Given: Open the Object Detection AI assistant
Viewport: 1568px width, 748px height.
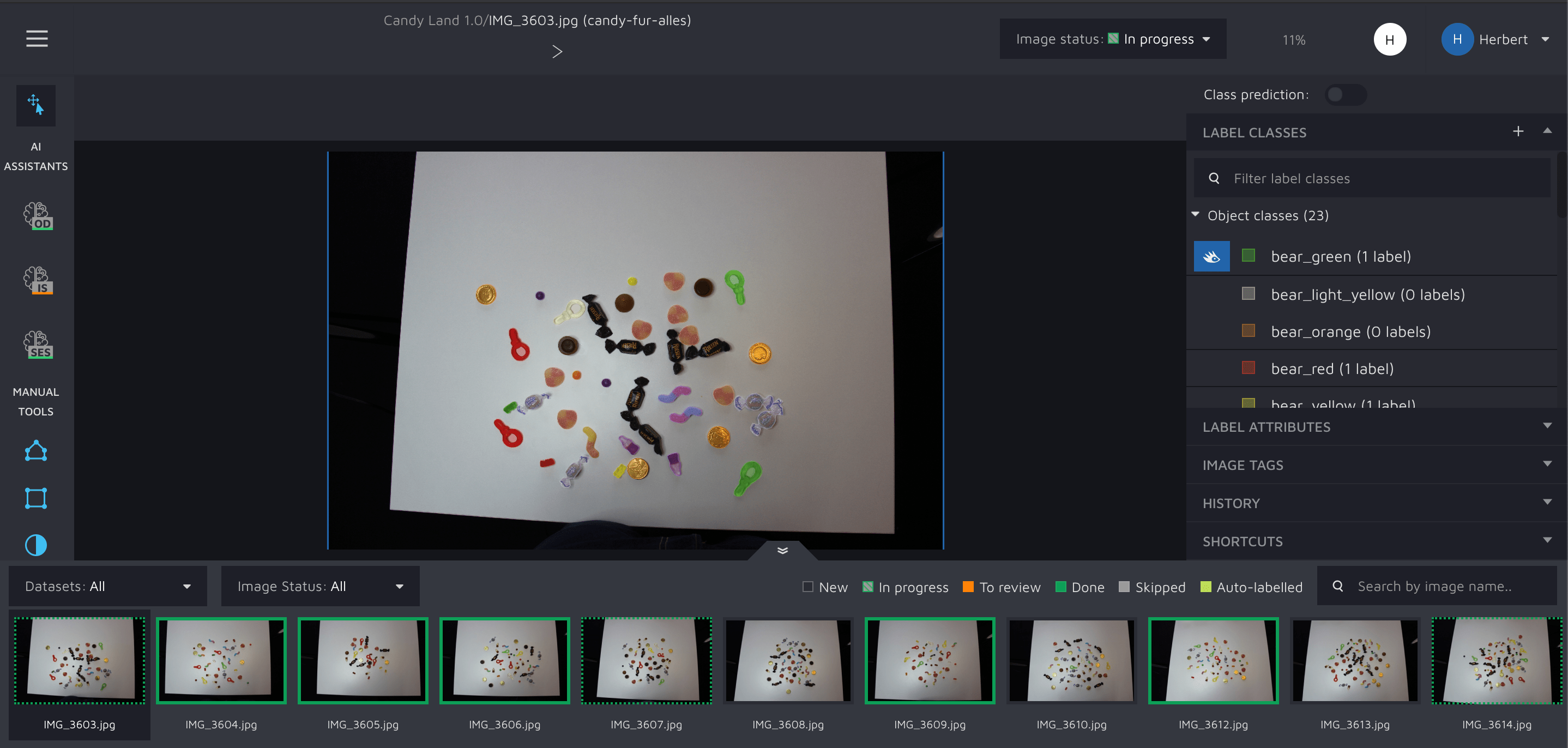Looking at the screenshot, I should pyautogui.click(x=38, y=216).
